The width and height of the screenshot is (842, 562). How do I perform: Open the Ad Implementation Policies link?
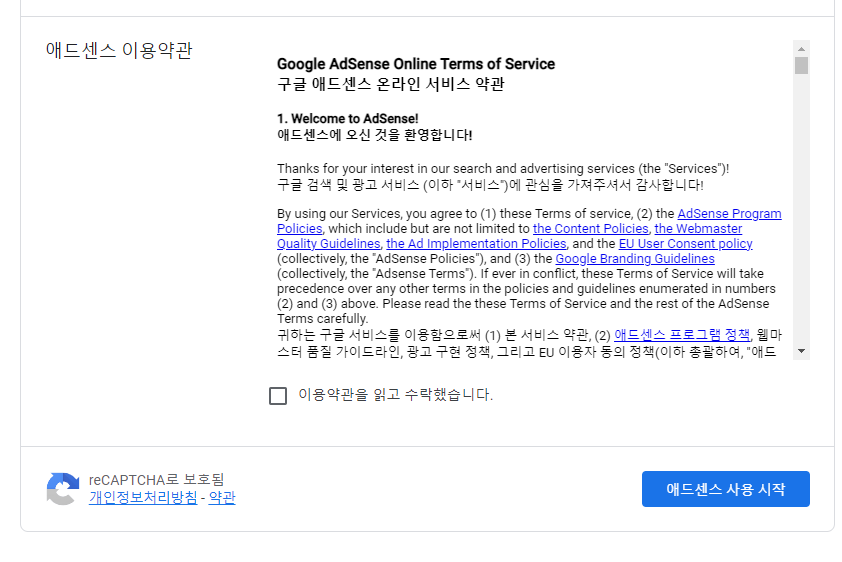[x=476, y=244]
